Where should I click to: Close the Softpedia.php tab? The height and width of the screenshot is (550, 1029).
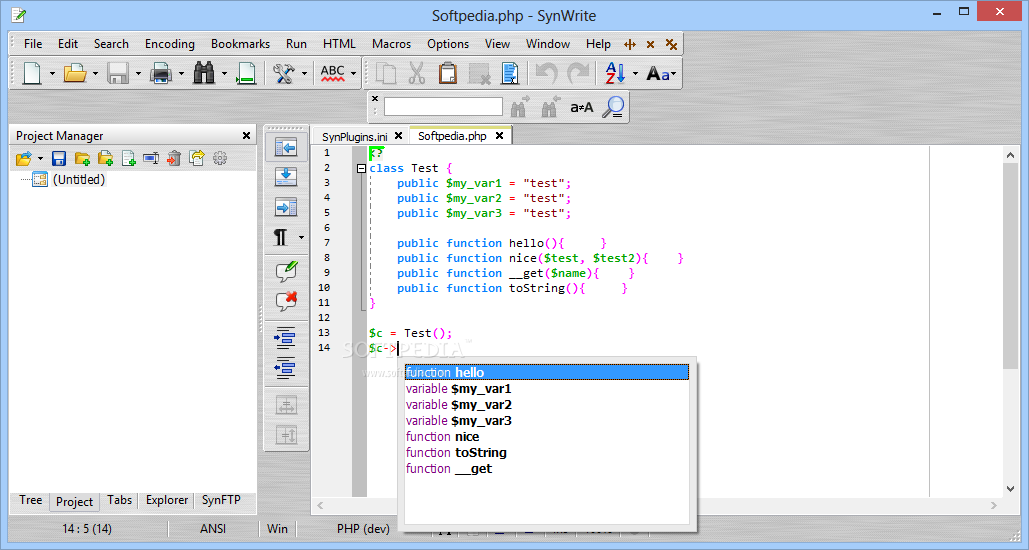click(499, 136)
